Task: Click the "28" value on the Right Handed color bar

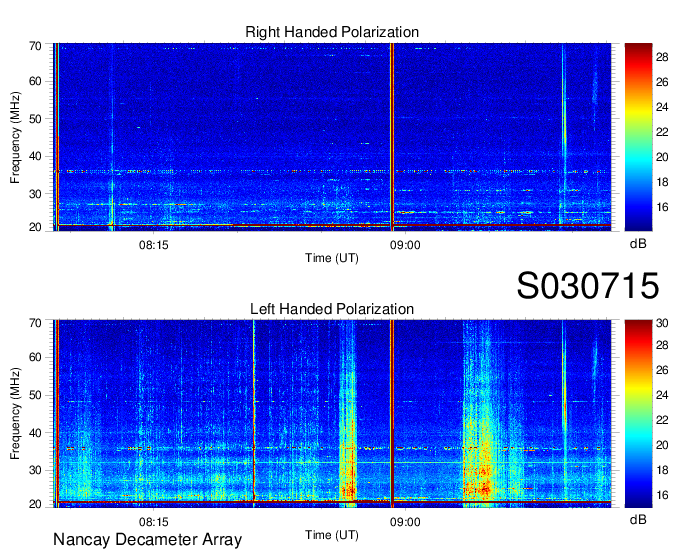Action: point(662,57)
